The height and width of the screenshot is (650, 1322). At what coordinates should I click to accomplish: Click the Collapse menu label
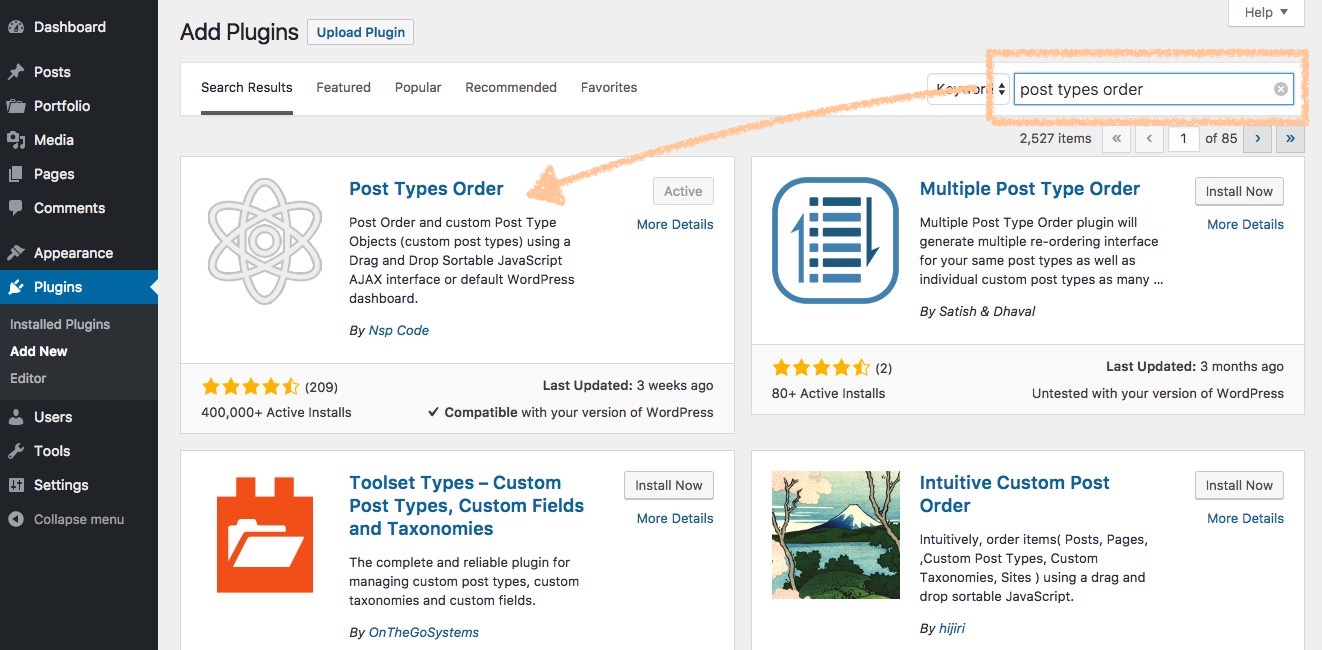pyautogui.click(x=79, y=520)
